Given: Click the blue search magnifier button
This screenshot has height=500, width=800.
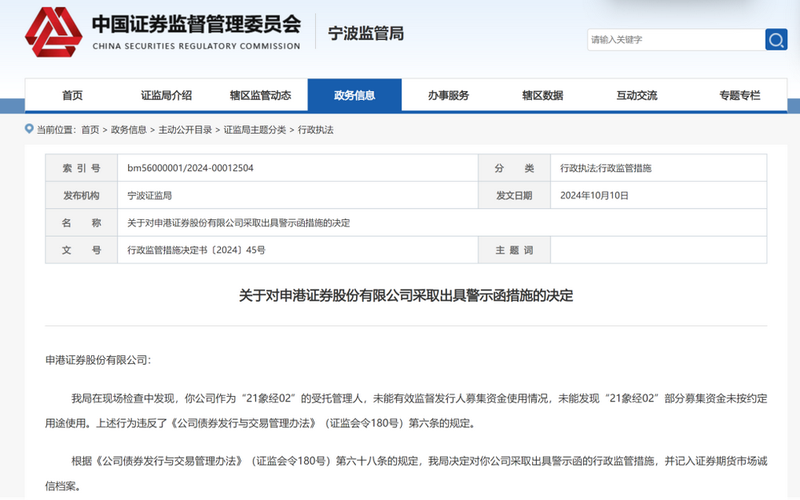Looking at the screenshot, I should coord(776,39).
